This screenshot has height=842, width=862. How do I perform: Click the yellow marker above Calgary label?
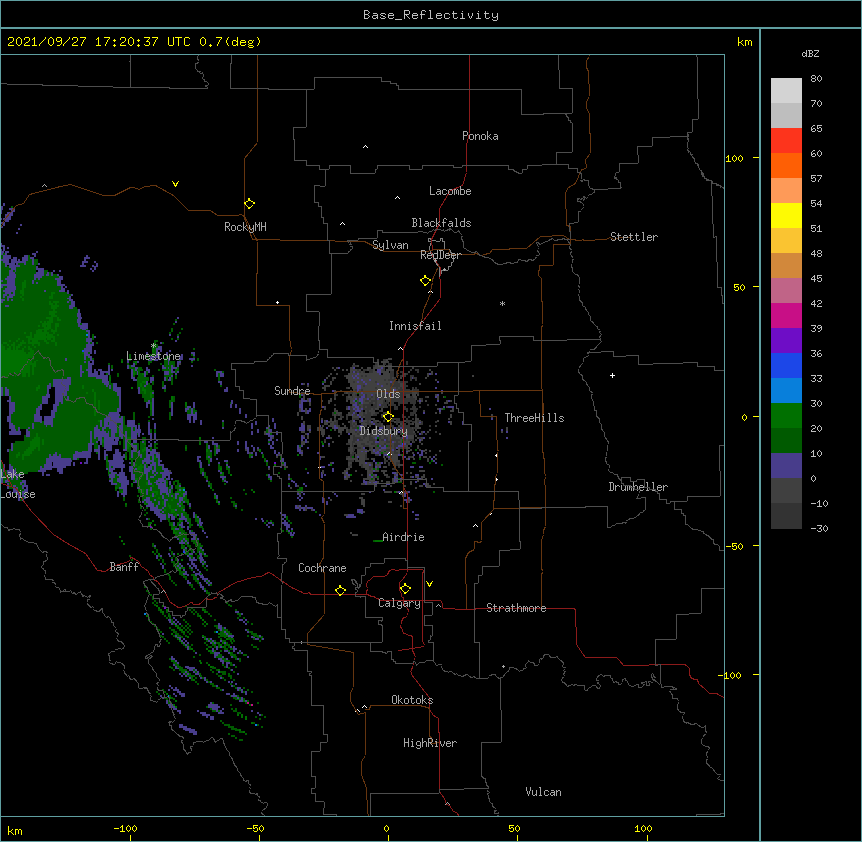(x=405, y=589)
